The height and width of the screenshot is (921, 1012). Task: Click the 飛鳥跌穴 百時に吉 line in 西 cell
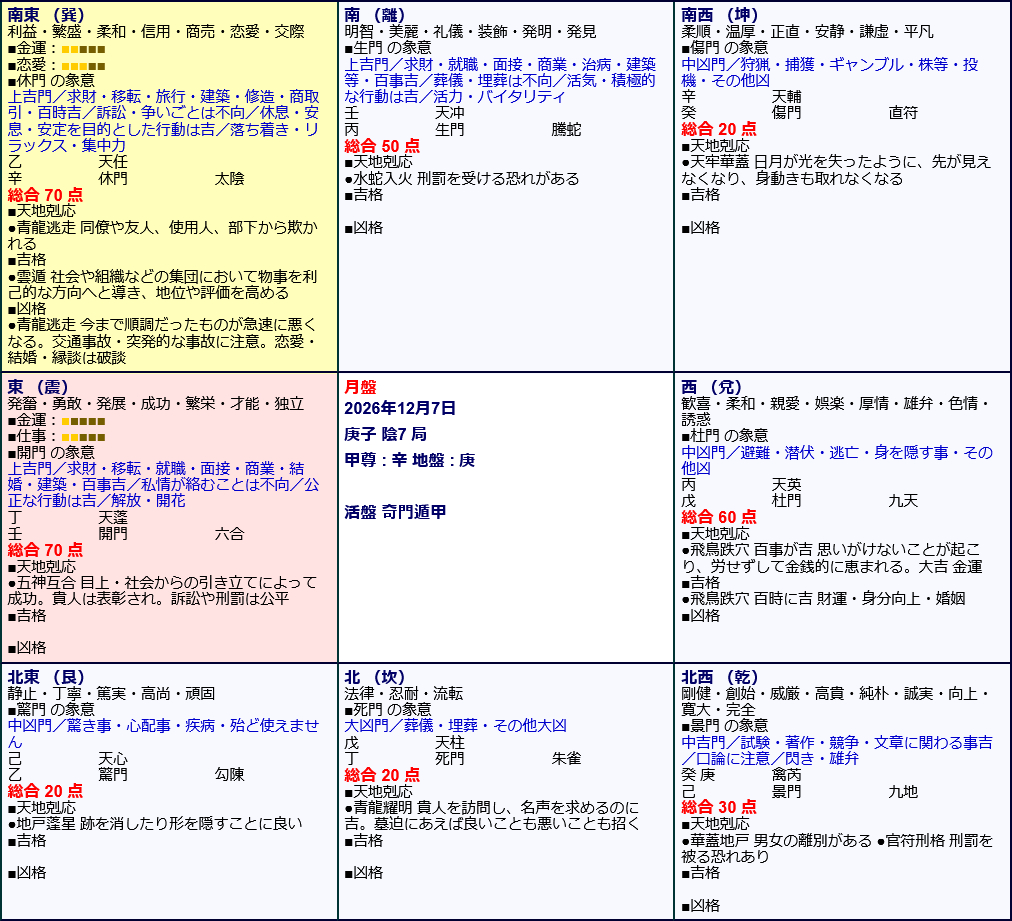coord(823,598)
